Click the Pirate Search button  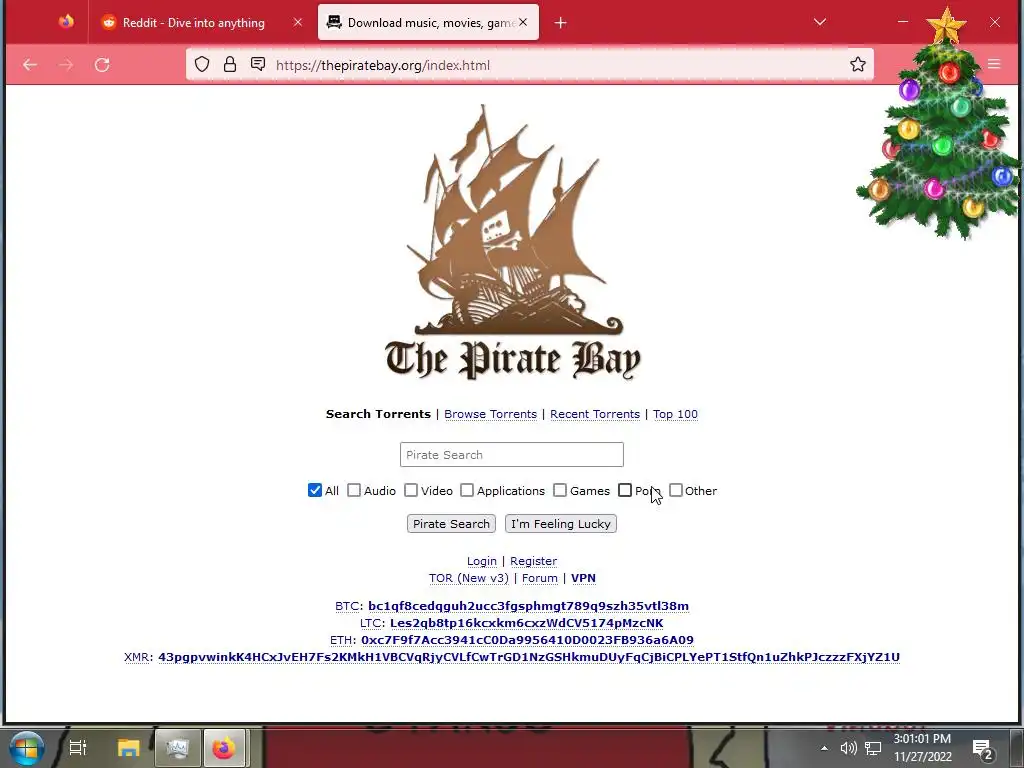(451, 524)
